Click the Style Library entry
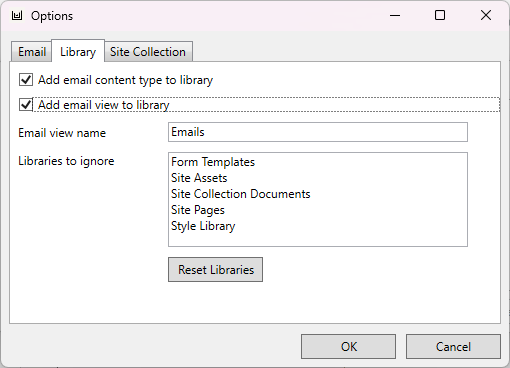The height and width of the screenshot is (368, 510). coord(203,226)
